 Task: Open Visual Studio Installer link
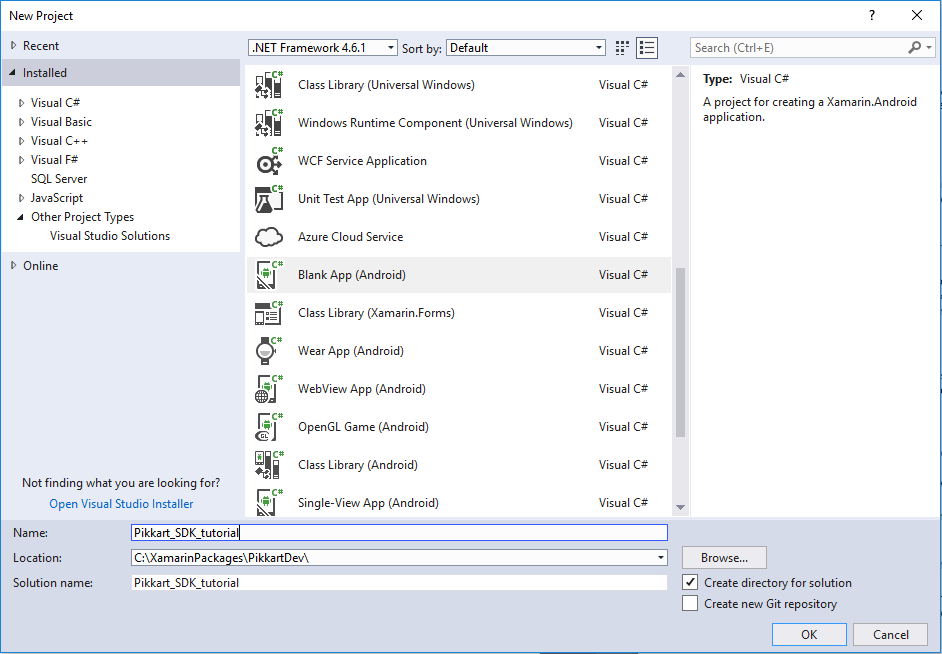point(121,503)
